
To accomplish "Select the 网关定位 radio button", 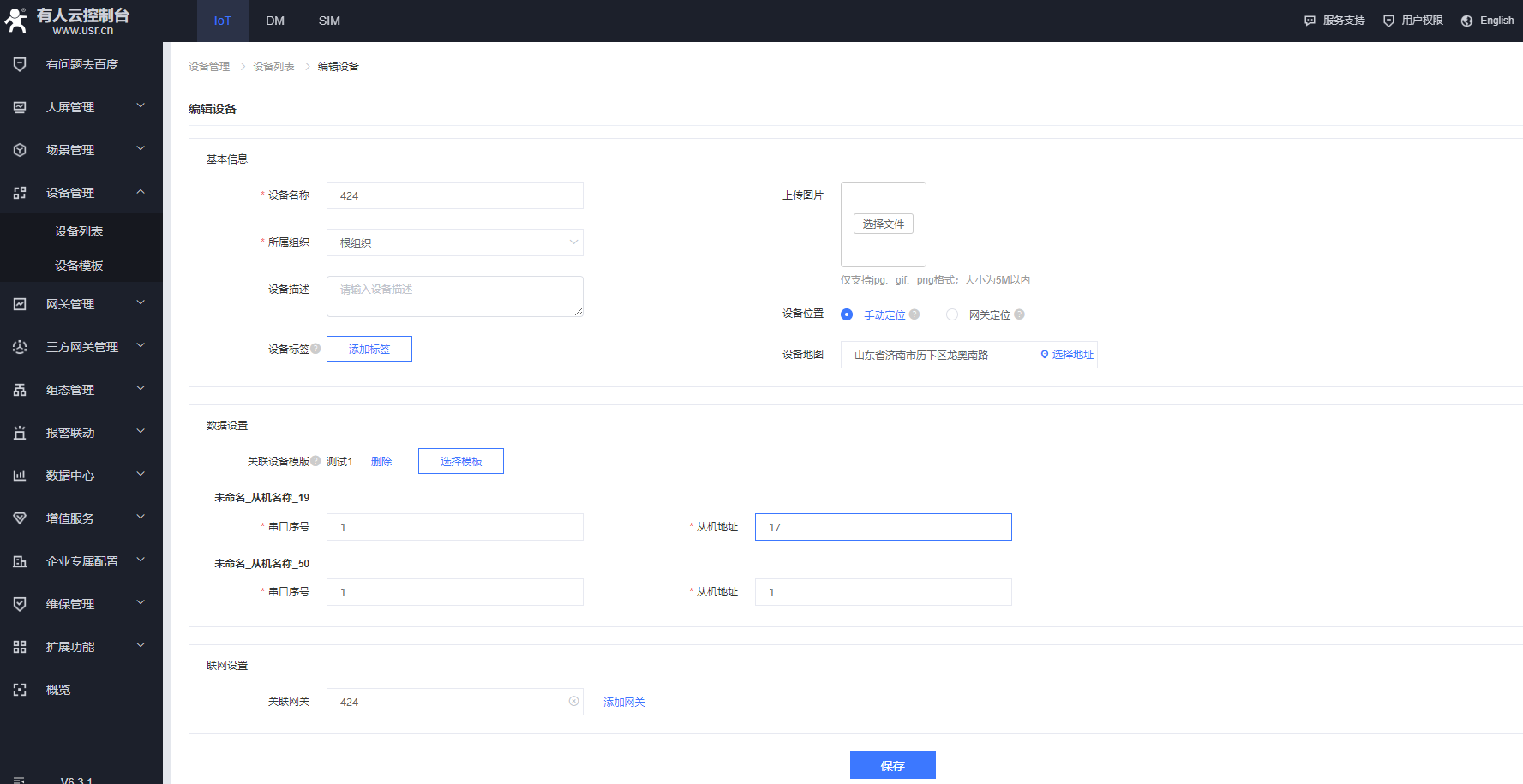I will (952, 314).
